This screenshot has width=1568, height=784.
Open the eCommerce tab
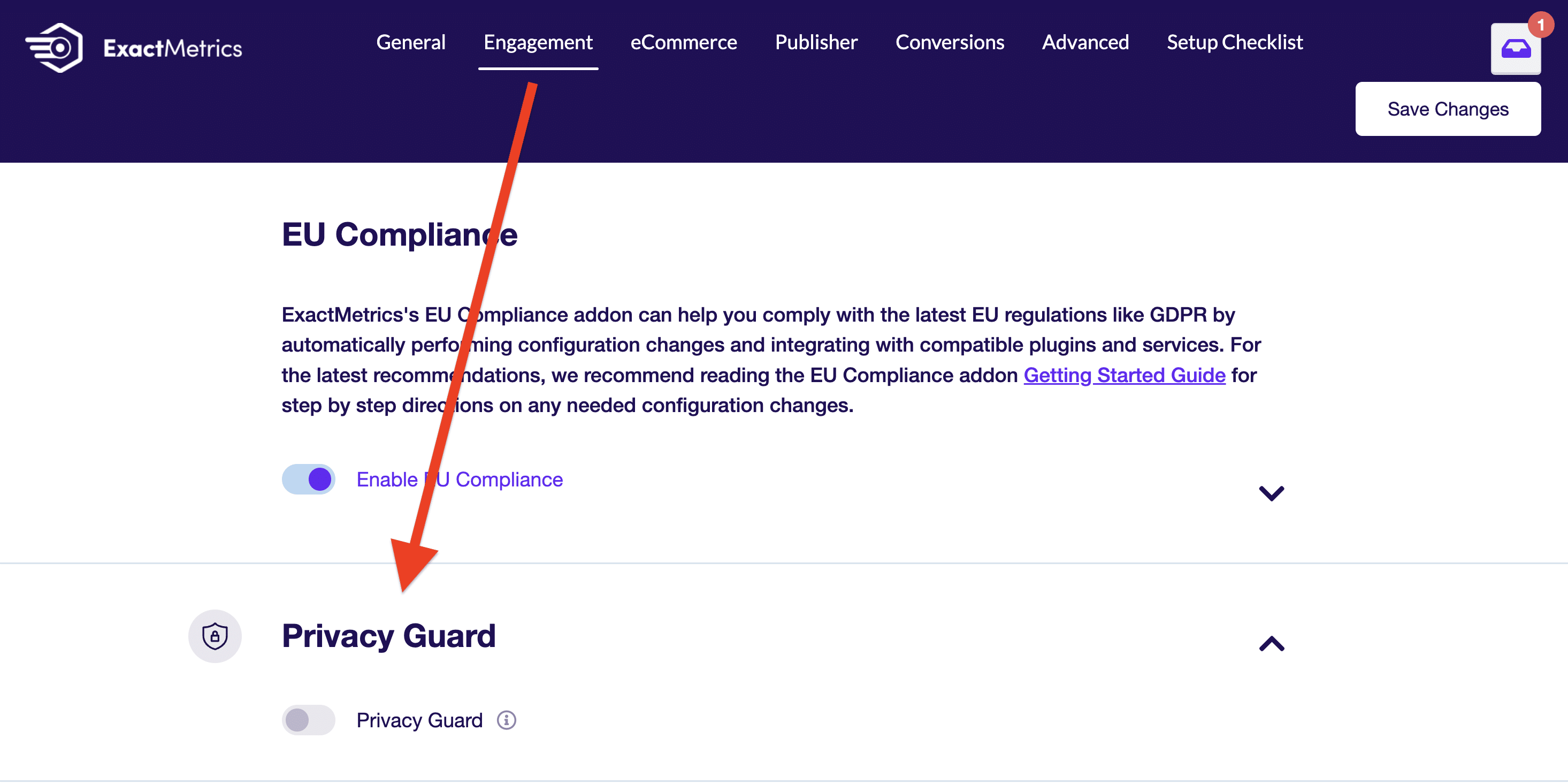[684, 42]
